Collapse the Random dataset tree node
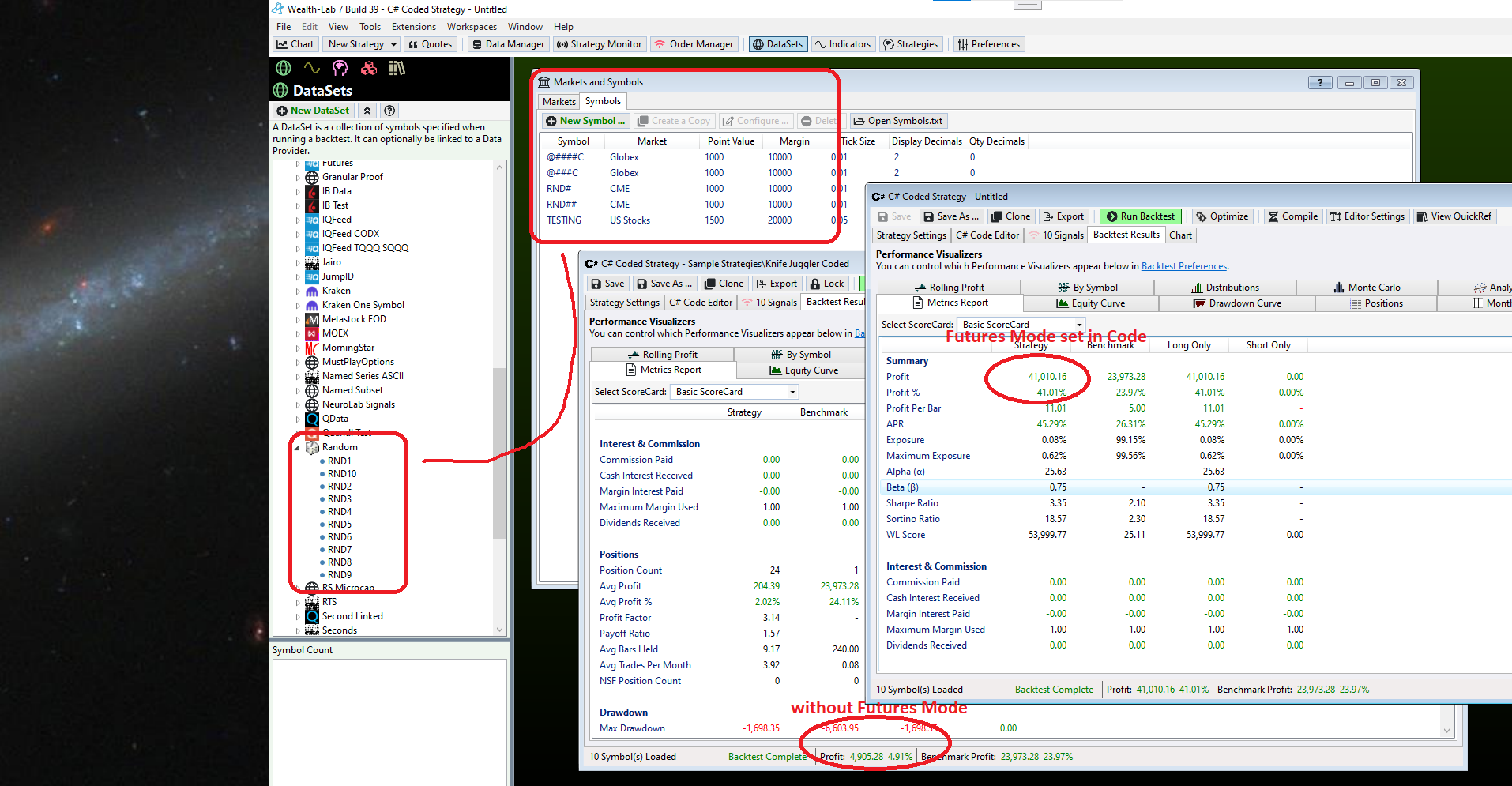Viewport: 1512px width, 786px height. click(298, 448)
